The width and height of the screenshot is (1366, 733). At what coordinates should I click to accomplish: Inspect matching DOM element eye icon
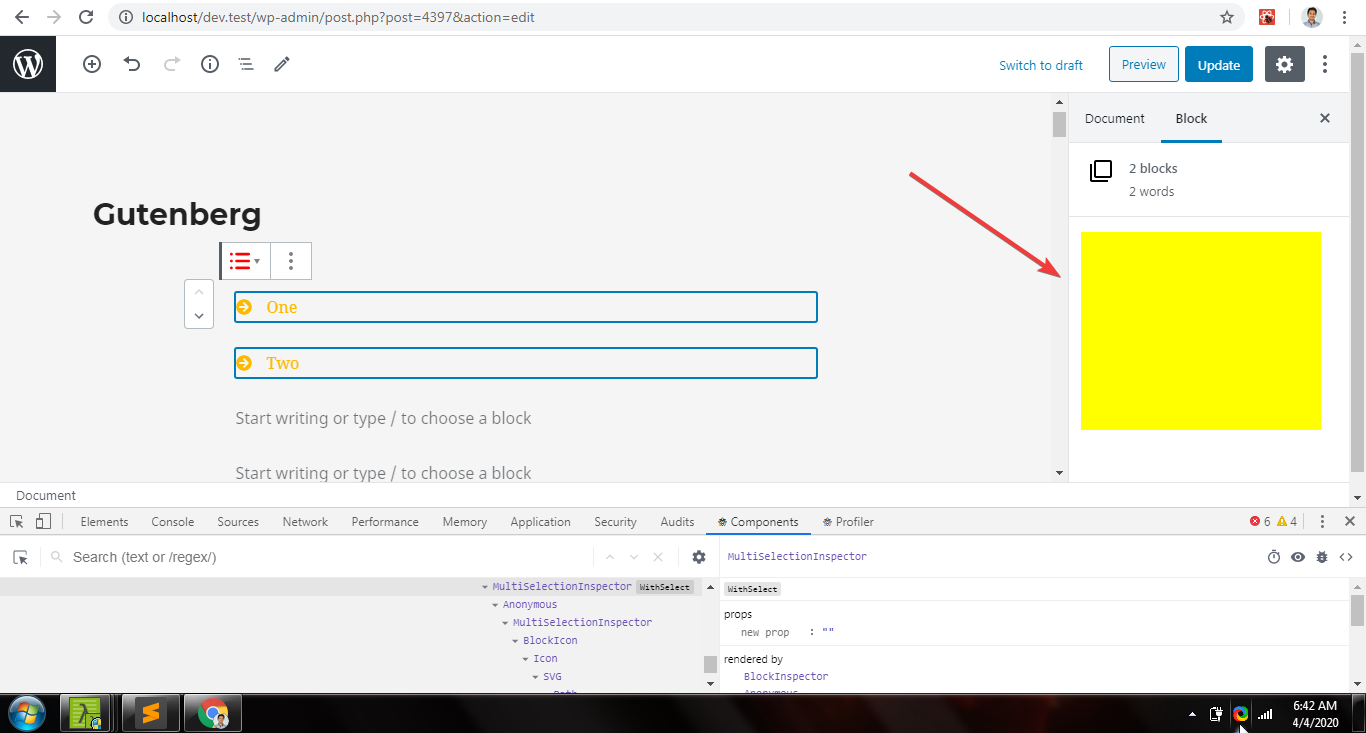click(1298, 557)
